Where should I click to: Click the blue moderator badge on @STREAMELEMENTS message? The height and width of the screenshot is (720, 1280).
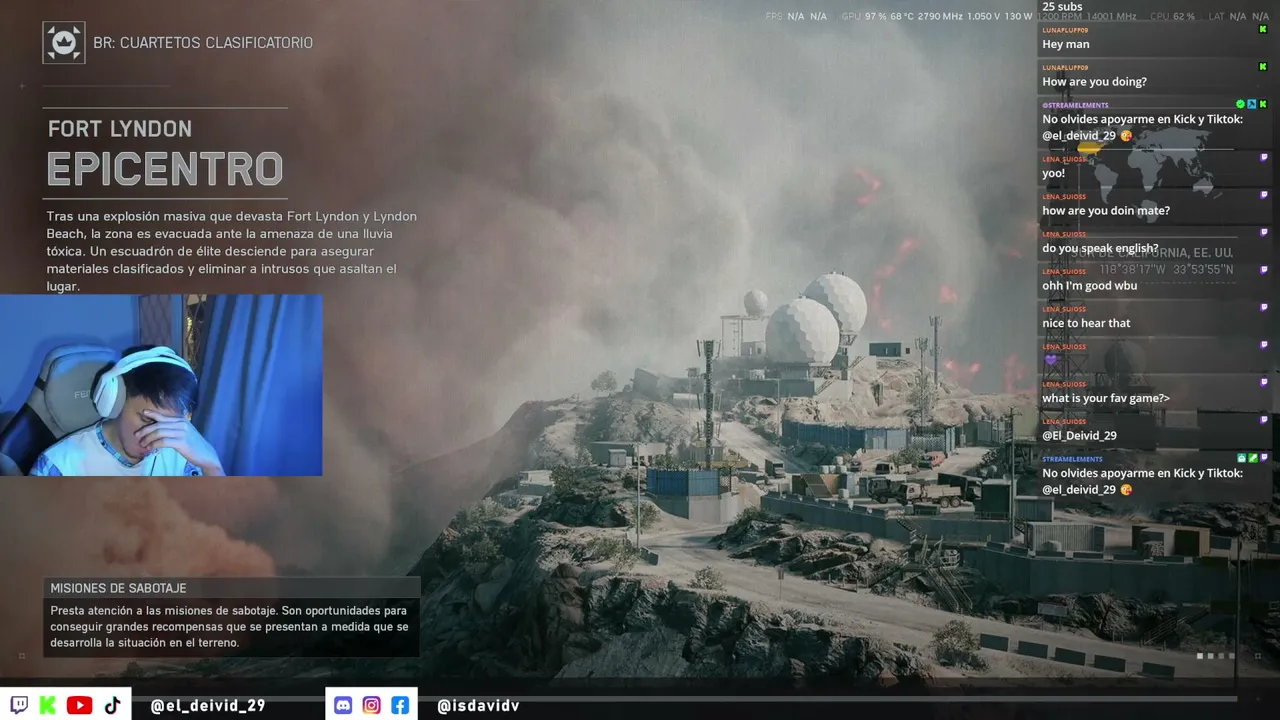[x=1251, y=104]
